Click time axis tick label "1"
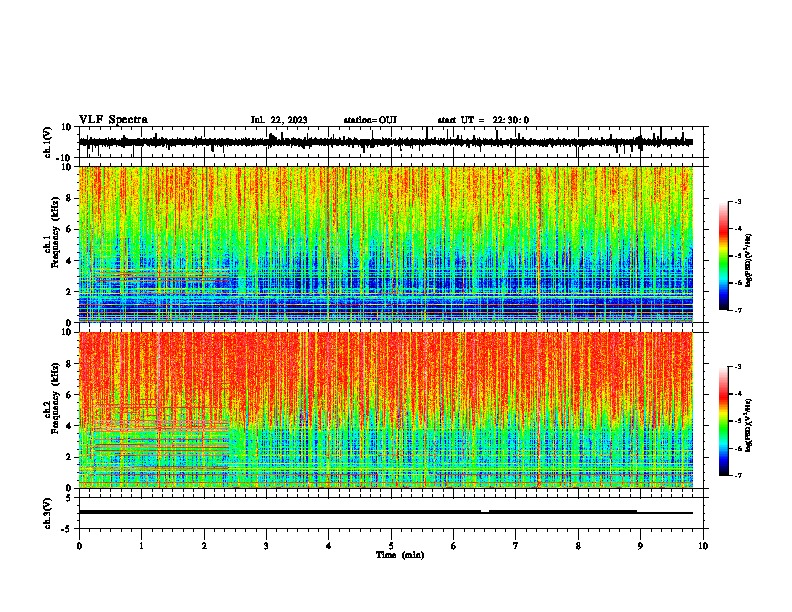This screenshot has width=792, height=612. click(141, 546)
